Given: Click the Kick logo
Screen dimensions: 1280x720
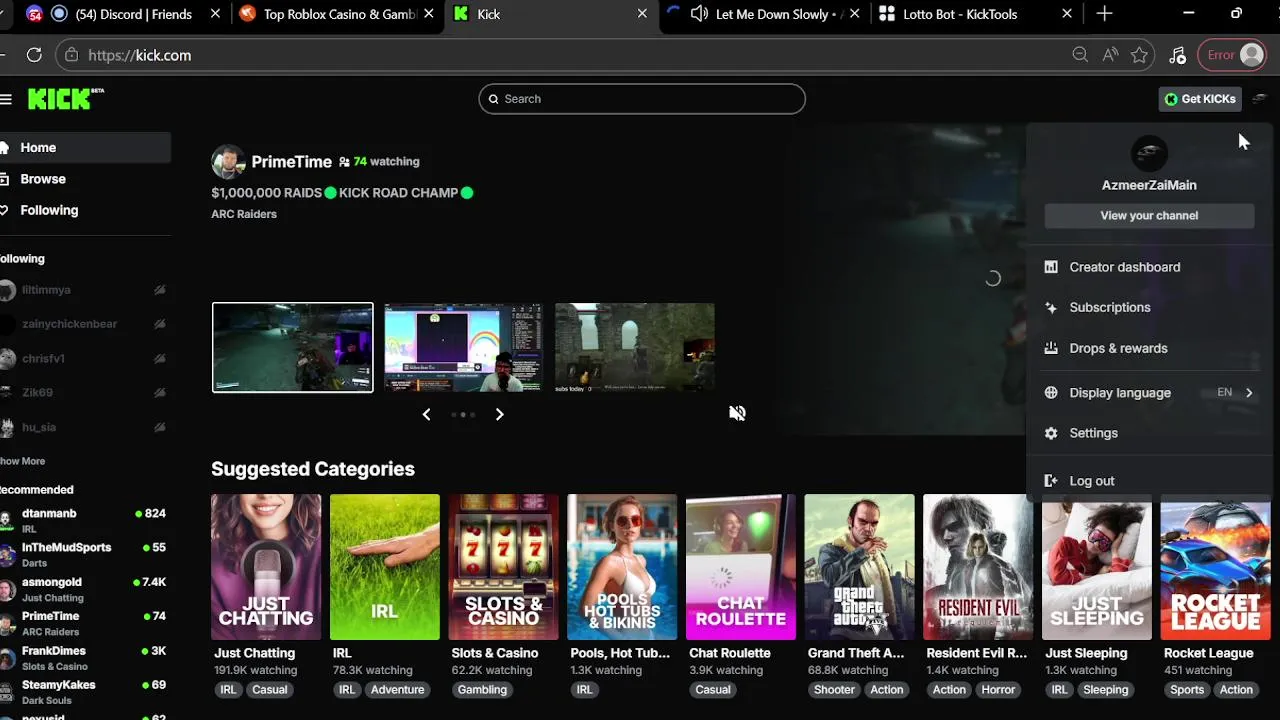Looking at the screenshot, I should point(65,98).
